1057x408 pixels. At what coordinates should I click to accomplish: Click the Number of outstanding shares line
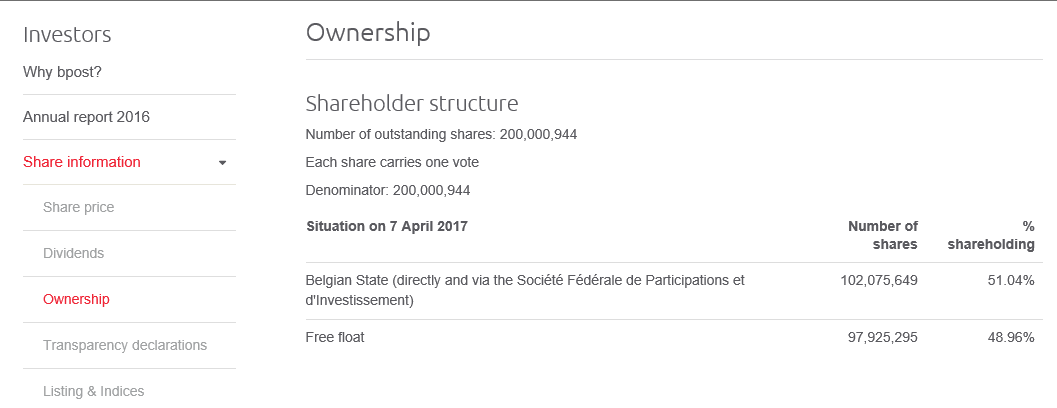[x=441, y=134]
